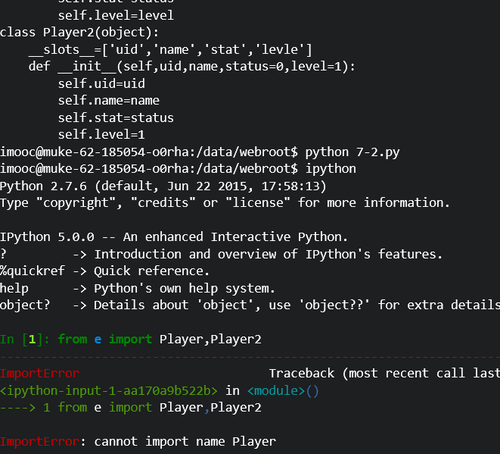This screenshot has width=500, height=454.
Task: Click the 'self.stat=status' line
Action: click(x=116, y=118)
